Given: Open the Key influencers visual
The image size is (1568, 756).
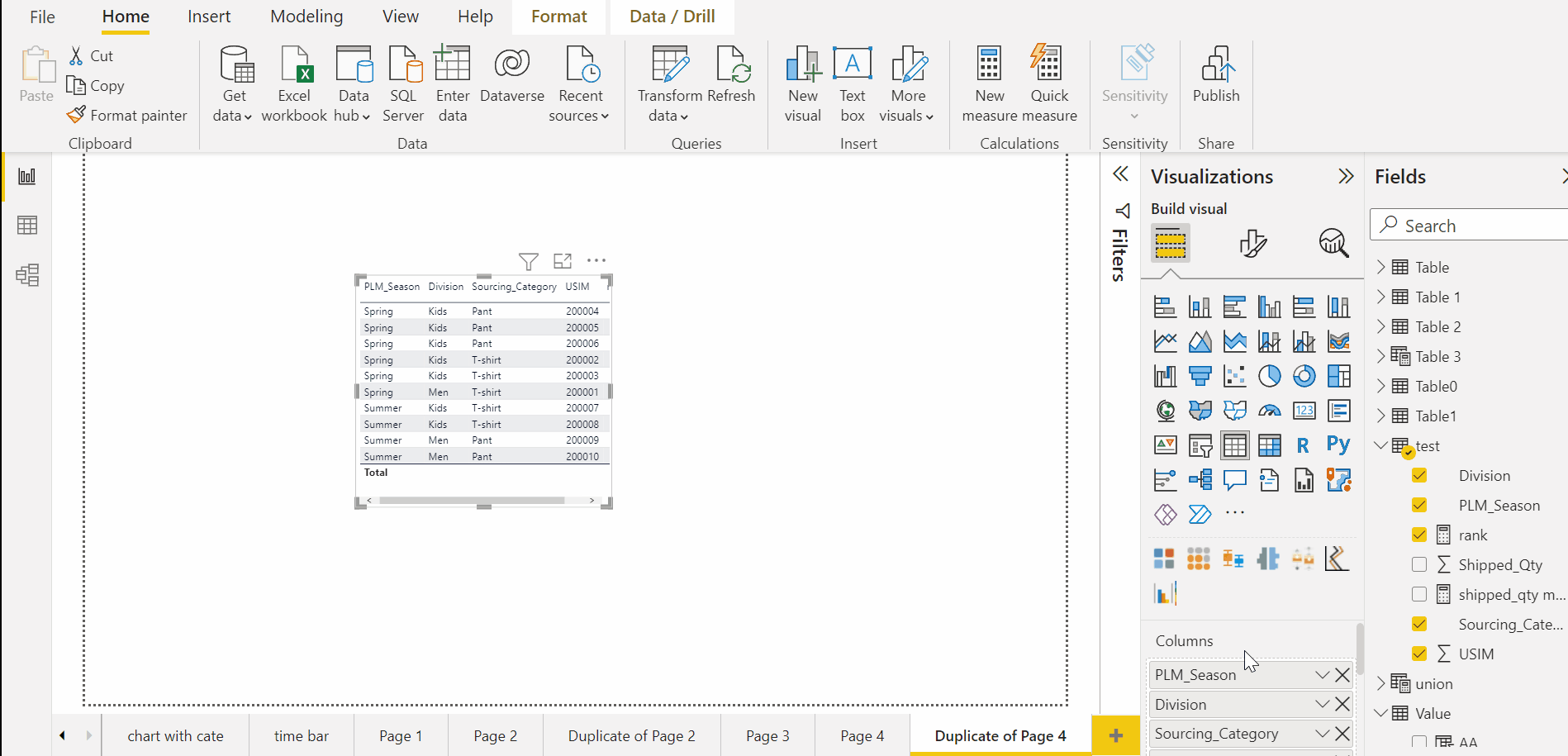Looking at the screenshot, I should click(x=1166, y=479).
